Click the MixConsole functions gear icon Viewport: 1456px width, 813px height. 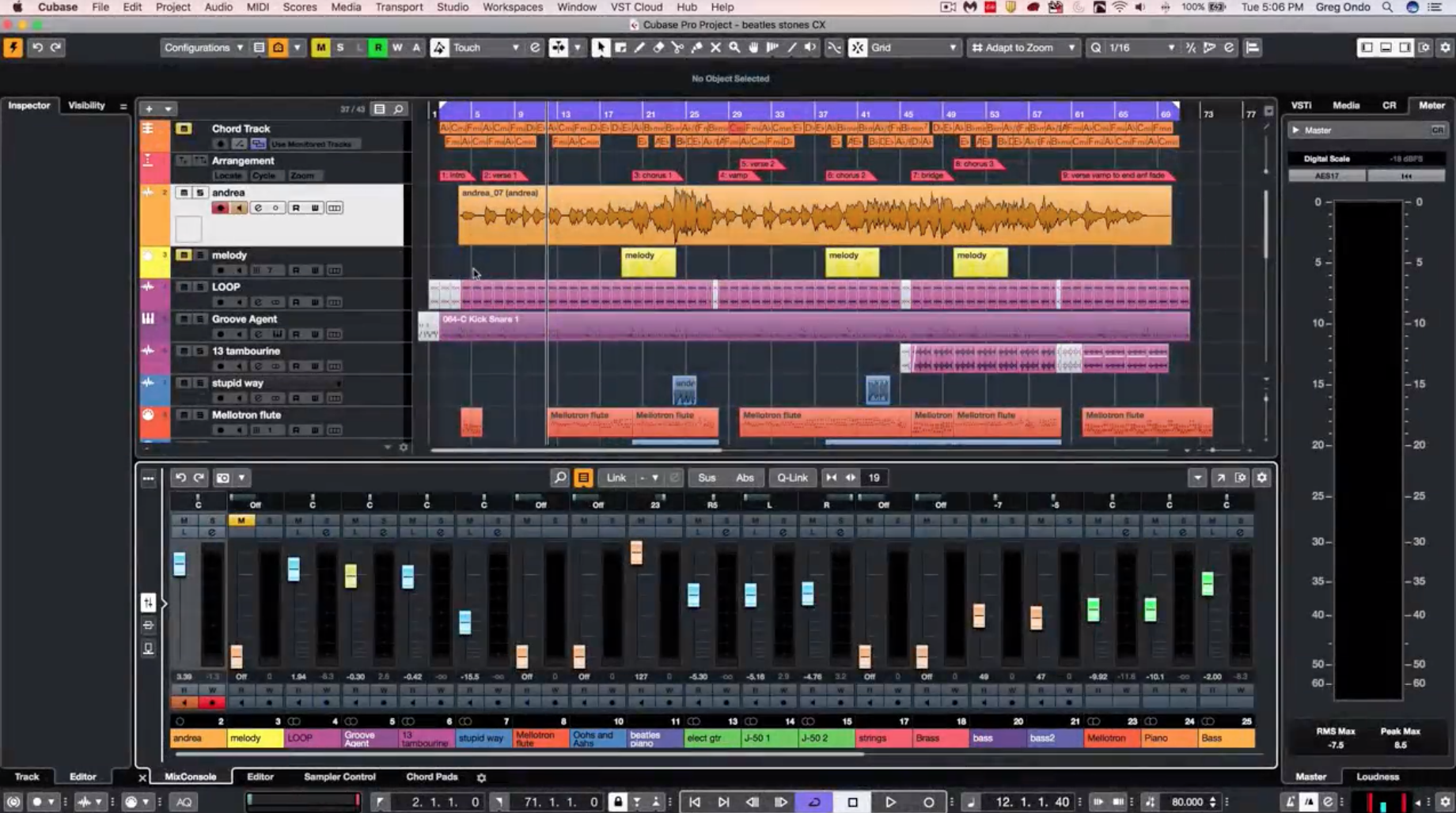pos(1262,478)
